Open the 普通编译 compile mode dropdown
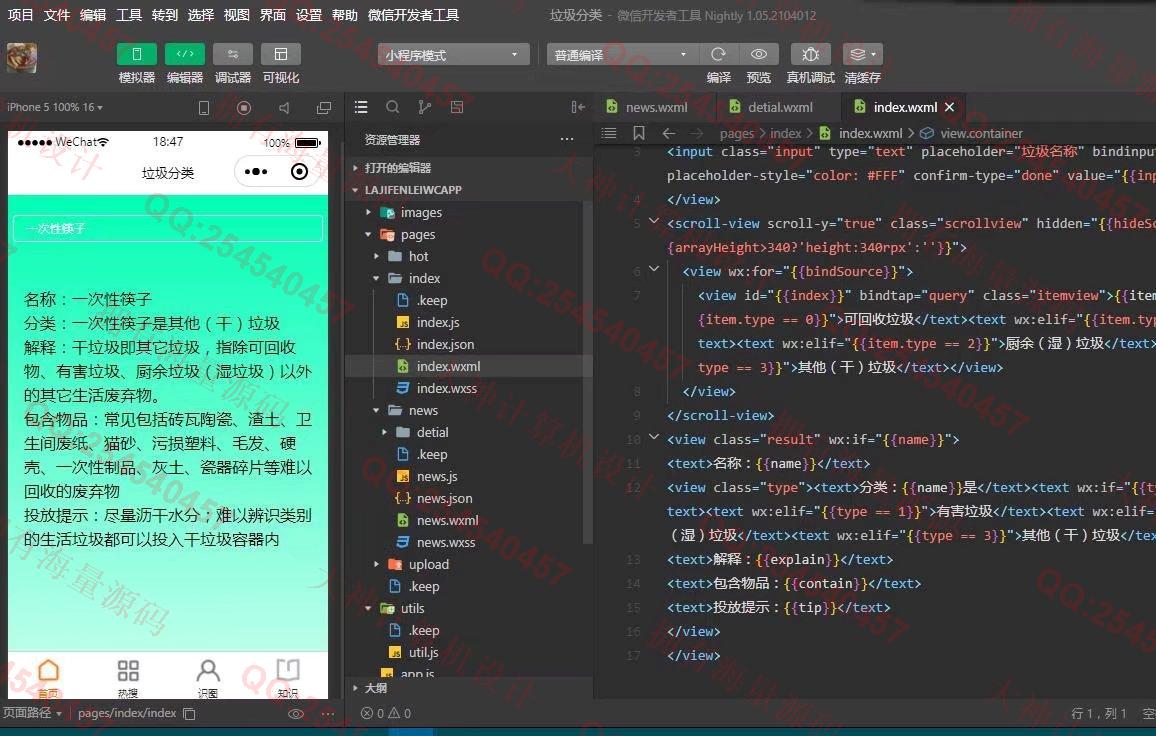The height and width of the screenshot is (736, 1156). coord(621,55)
